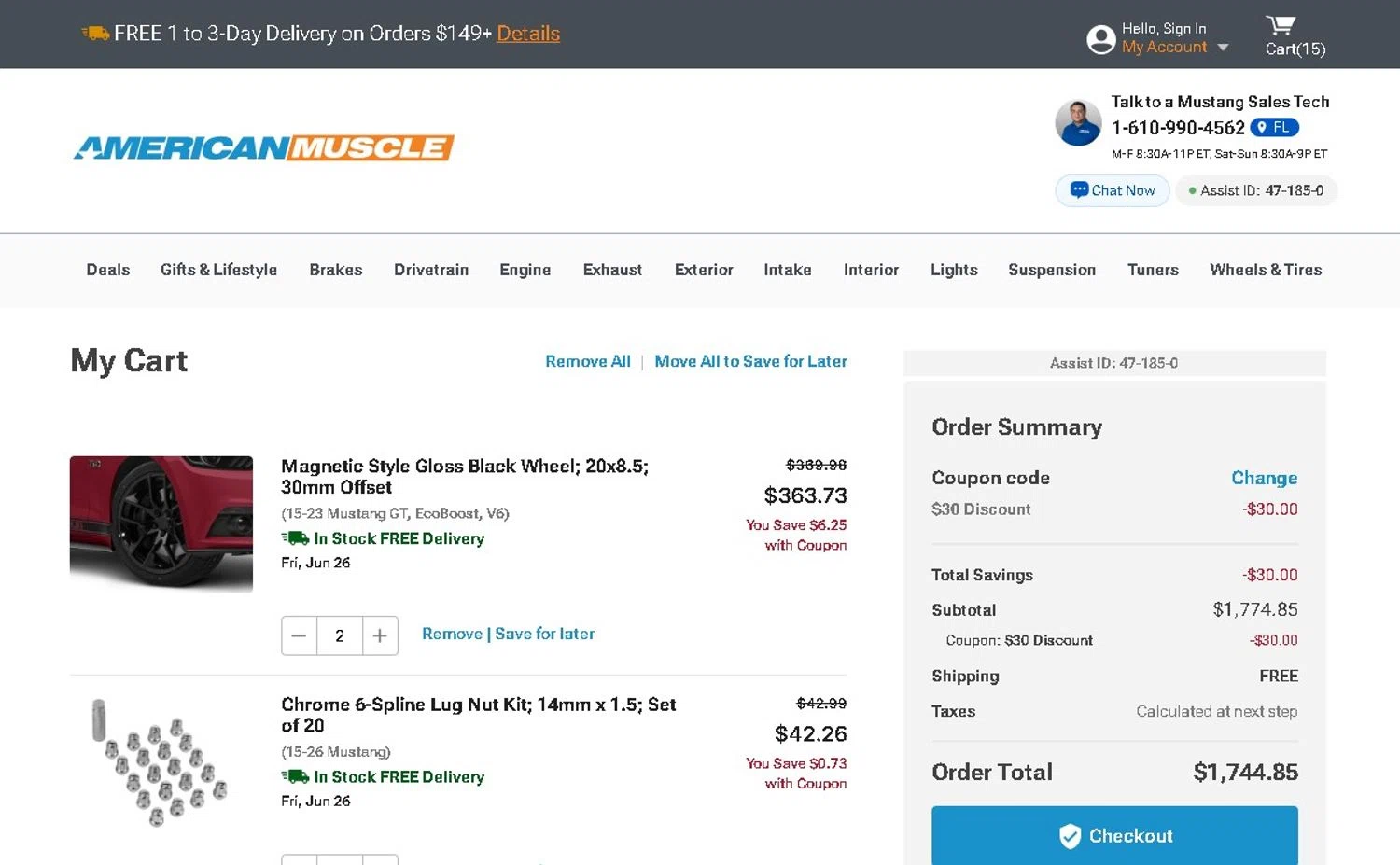Click the user account avatar icon
The height and width of the screenshot is (865, 1400).
[1101, 39]
